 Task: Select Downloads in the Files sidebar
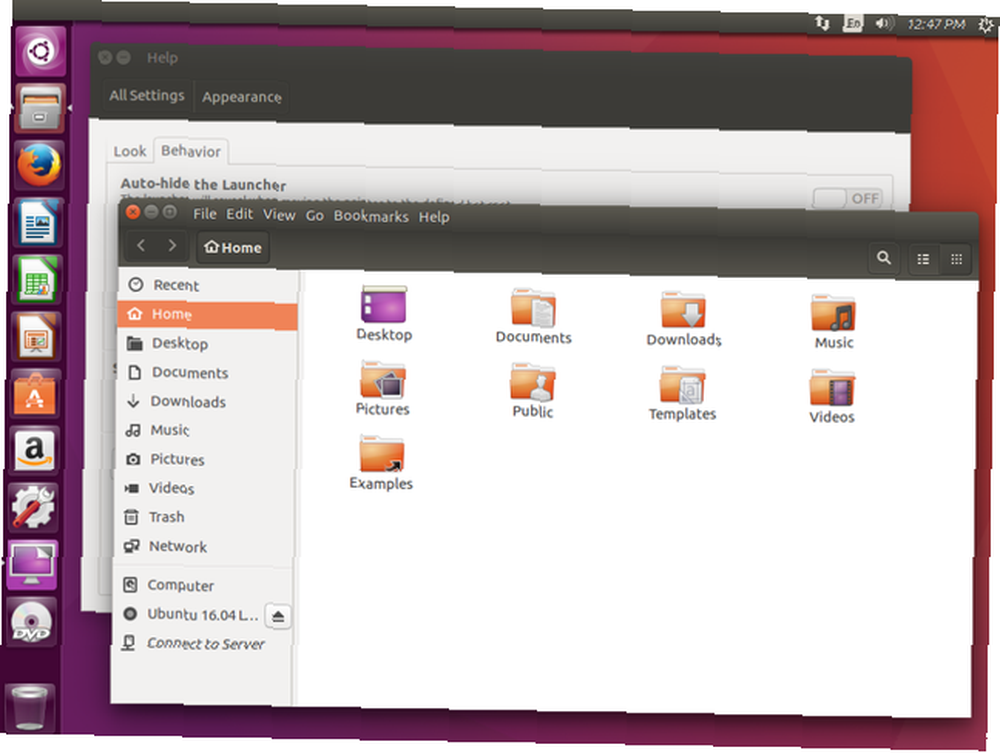tap(205, 402)
